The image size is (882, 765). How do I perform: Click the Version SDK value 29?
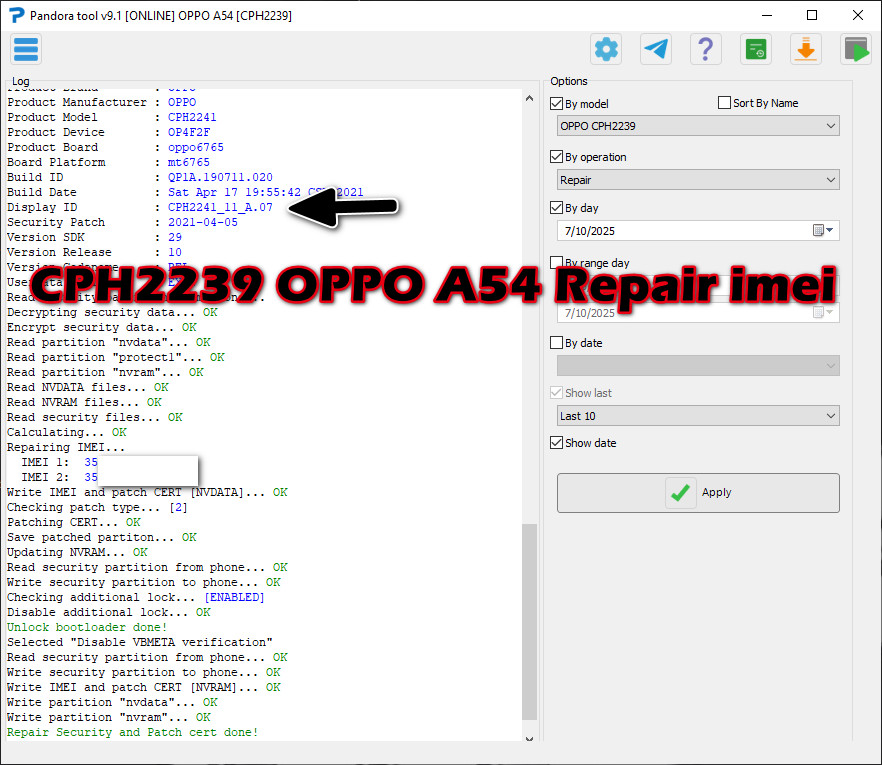[x=174, y=237]
